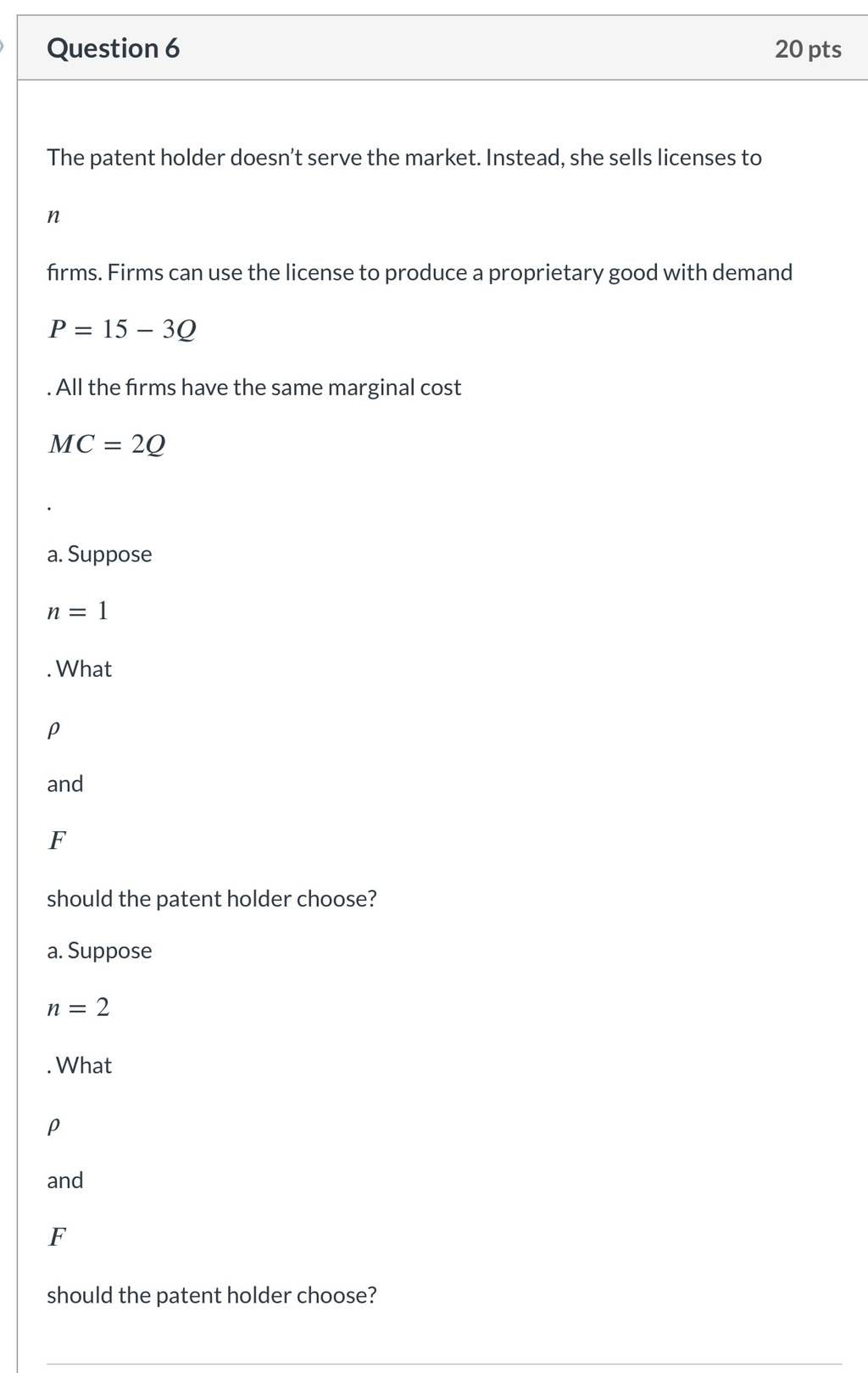Screen dimensions: 868x1373
Task: Click the second rho symbol
Action: coord(53,1126)
